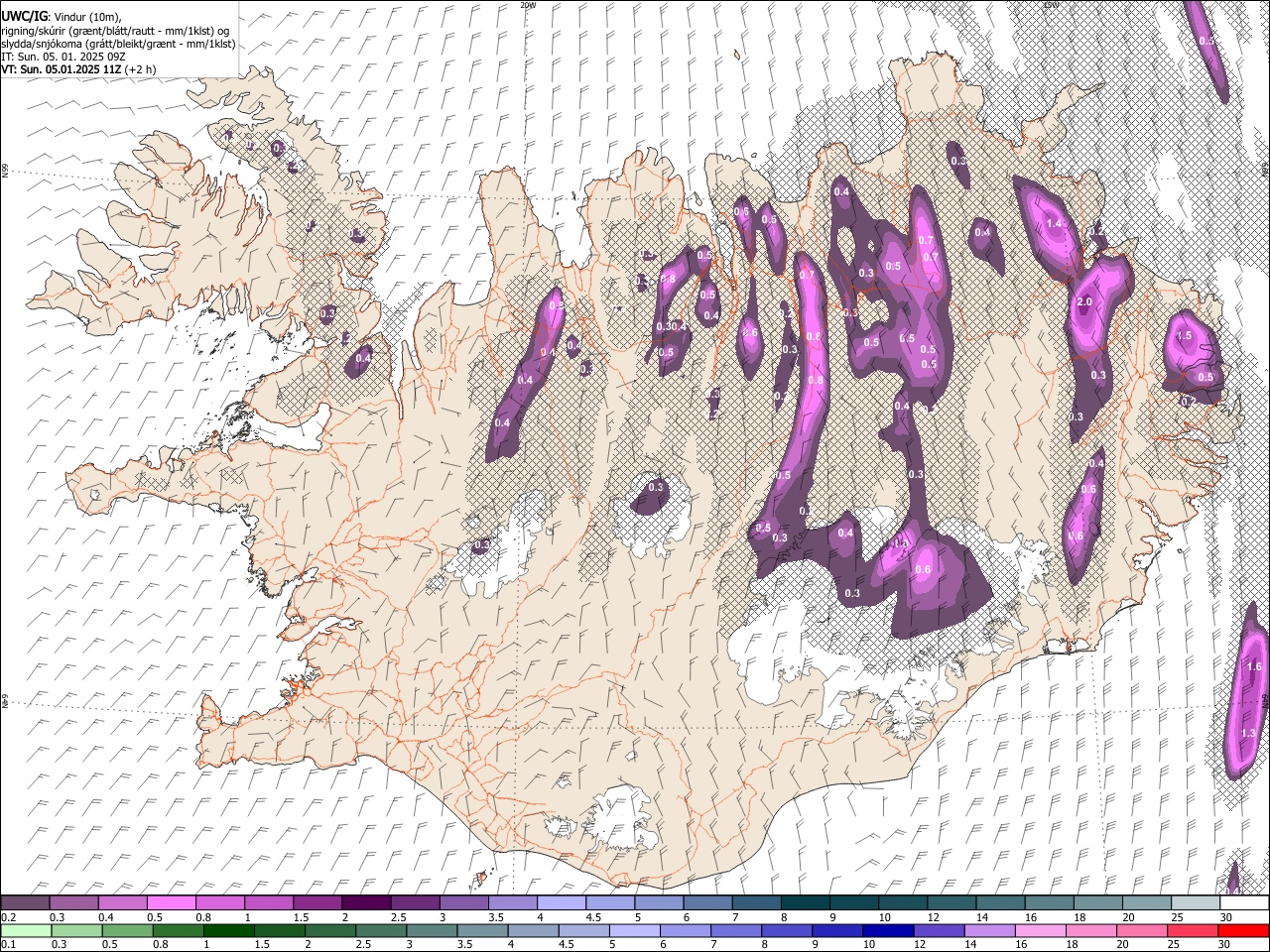Click the lightest green rain swatch between 0.1 and 0.3

26,931
